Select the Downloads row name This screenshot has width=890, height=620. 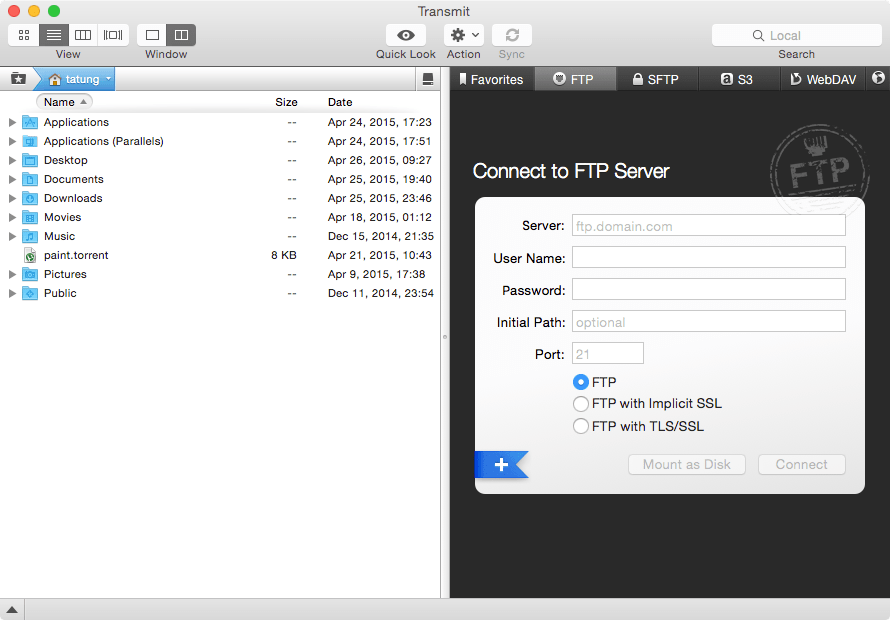(x=73, y=198)
